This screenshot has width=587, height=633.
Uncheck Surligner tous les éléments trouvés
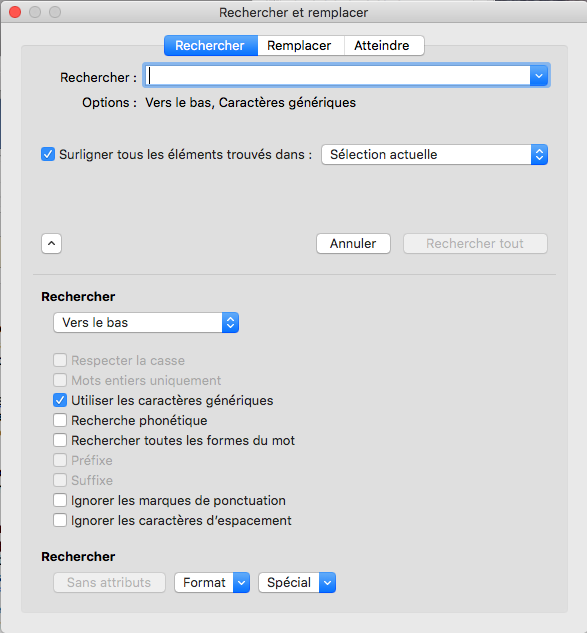point(48,154)
